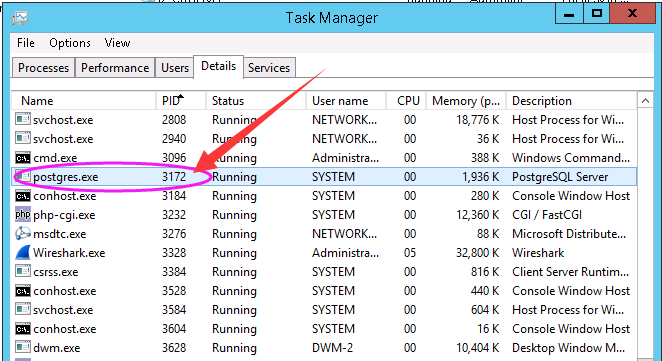Click the msdtc.exe process icon
The width and height of the screenshot is (662, 361).
click(23, 233)
